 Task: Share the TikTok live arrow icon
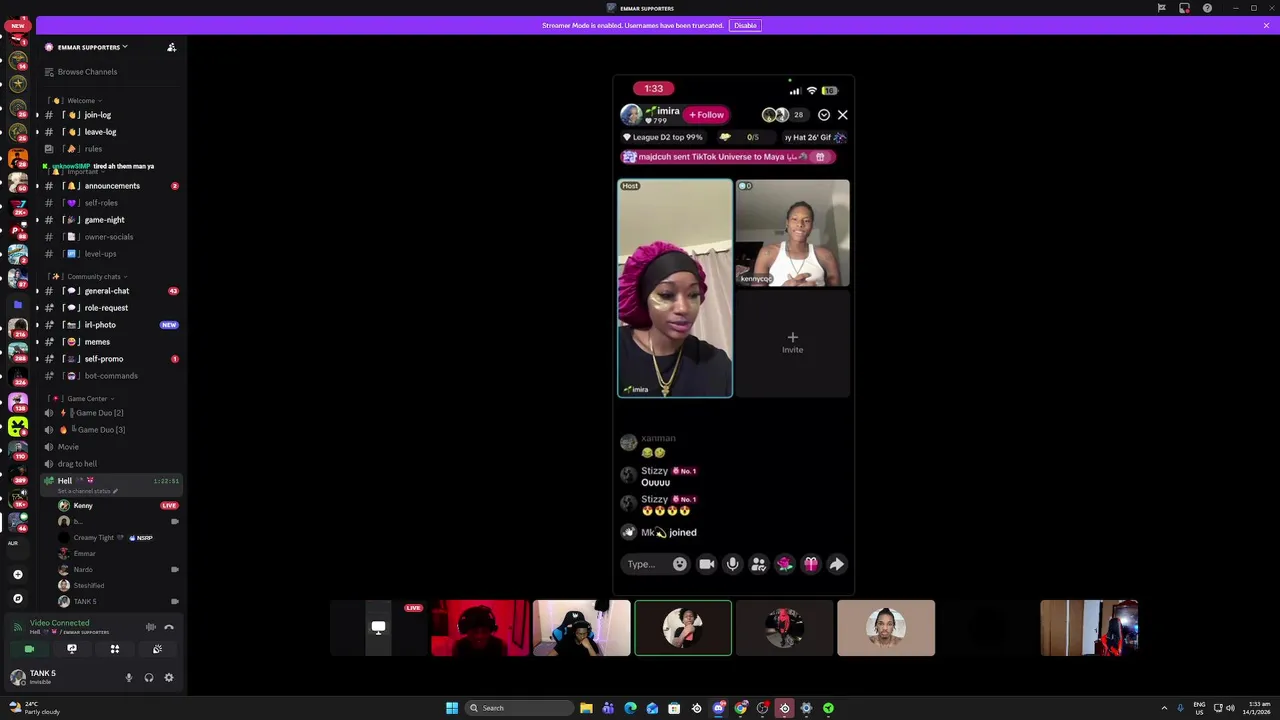click(837, 564)
